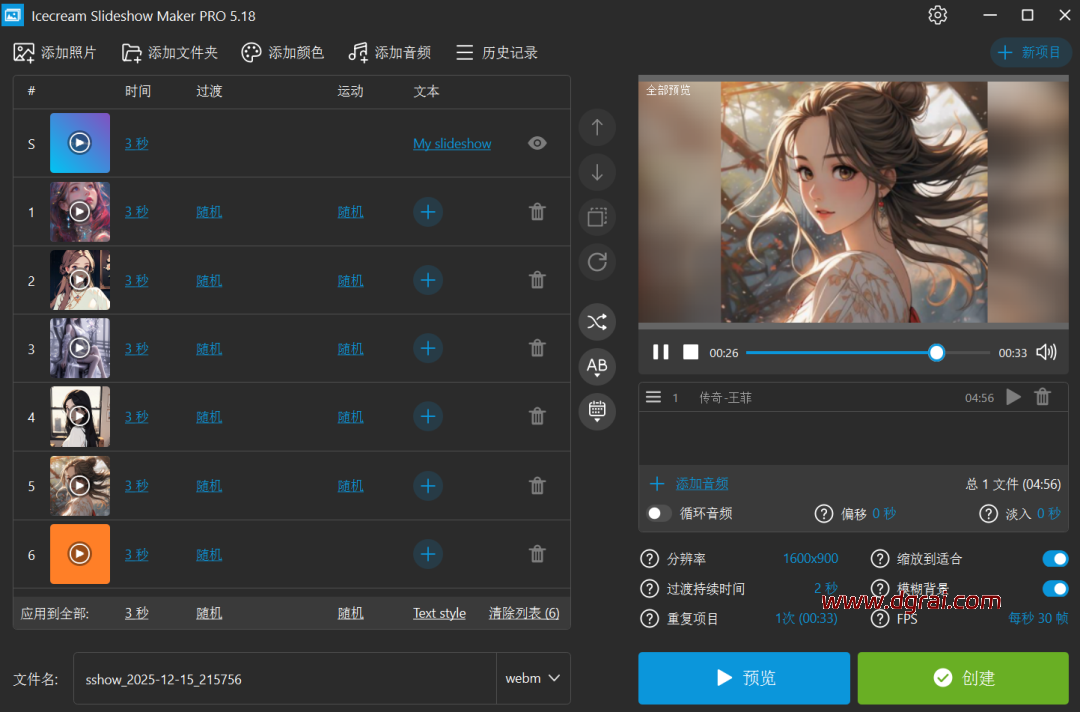Image resolution: width=1080 pixels, height=712 pixels.
Task: Open the 历史记录 menu item
Action: click(x=497, y=53)
